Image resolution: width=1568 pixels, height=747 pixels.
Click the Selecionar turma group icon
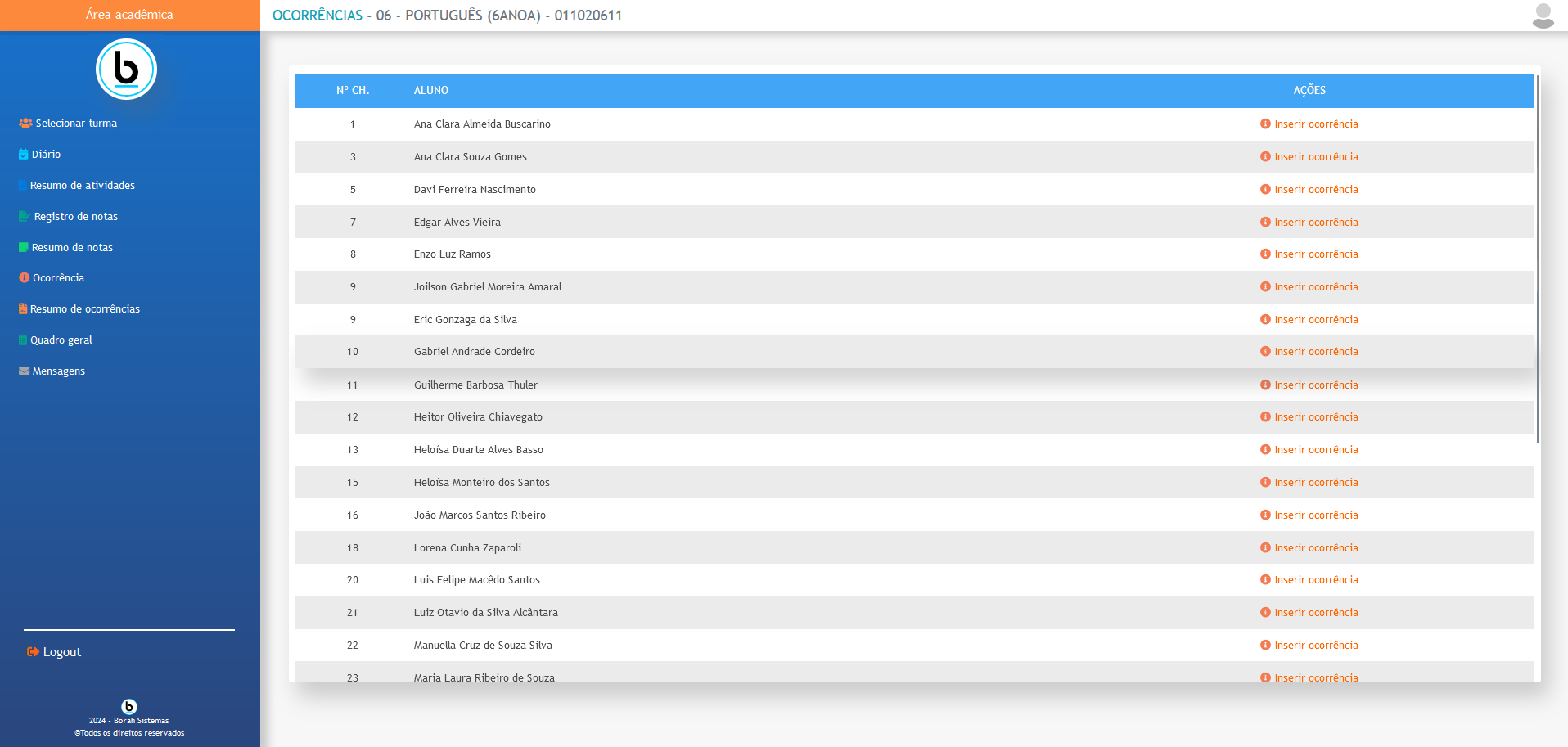pos(25,123)
